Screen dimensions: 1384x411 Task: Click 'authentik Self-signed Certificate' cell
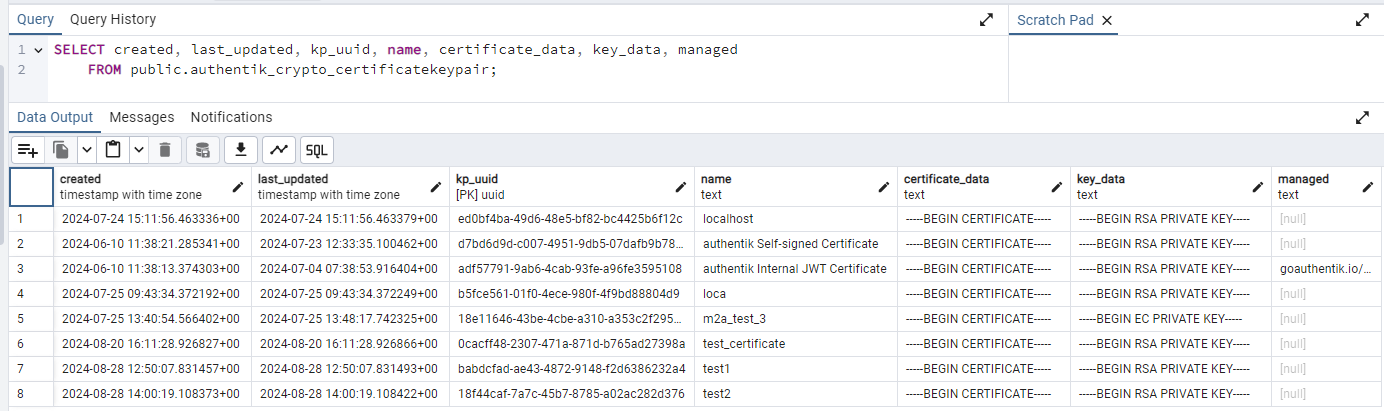pos(796,243)
